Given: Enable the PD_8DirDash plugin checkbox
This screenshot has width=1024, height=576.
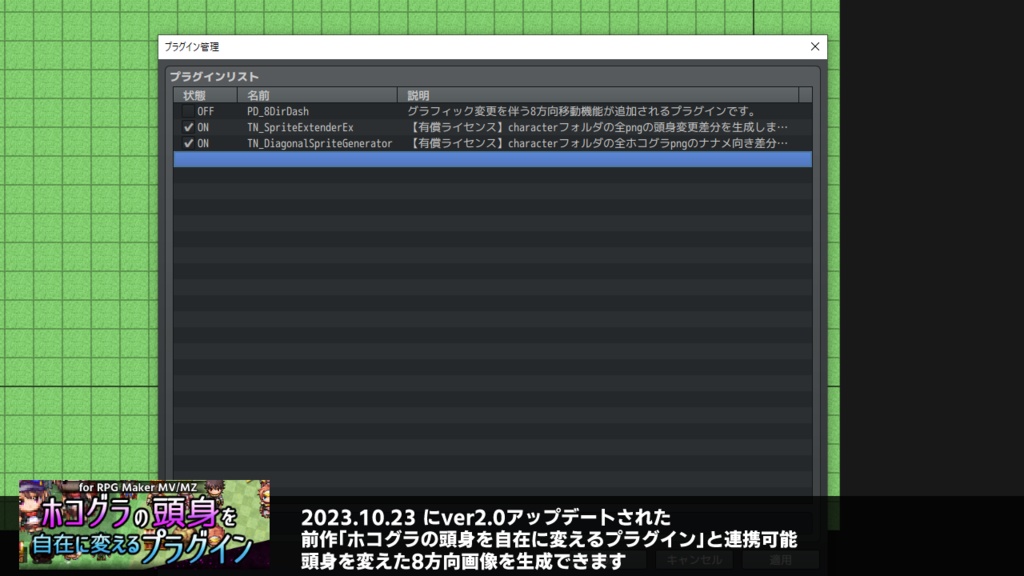Looking at the screenshot, I should point(186,111).
